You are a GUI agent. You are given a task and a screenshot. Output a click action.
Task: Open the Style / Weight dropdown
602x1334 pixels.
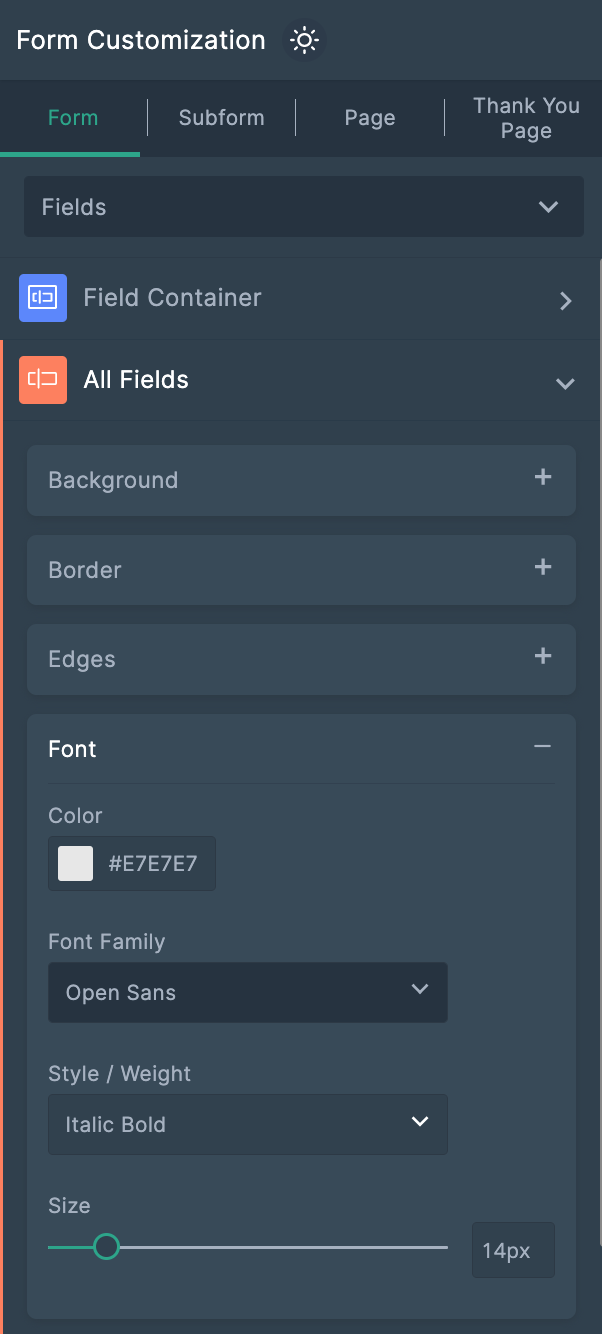click(x=247, y=1124)
